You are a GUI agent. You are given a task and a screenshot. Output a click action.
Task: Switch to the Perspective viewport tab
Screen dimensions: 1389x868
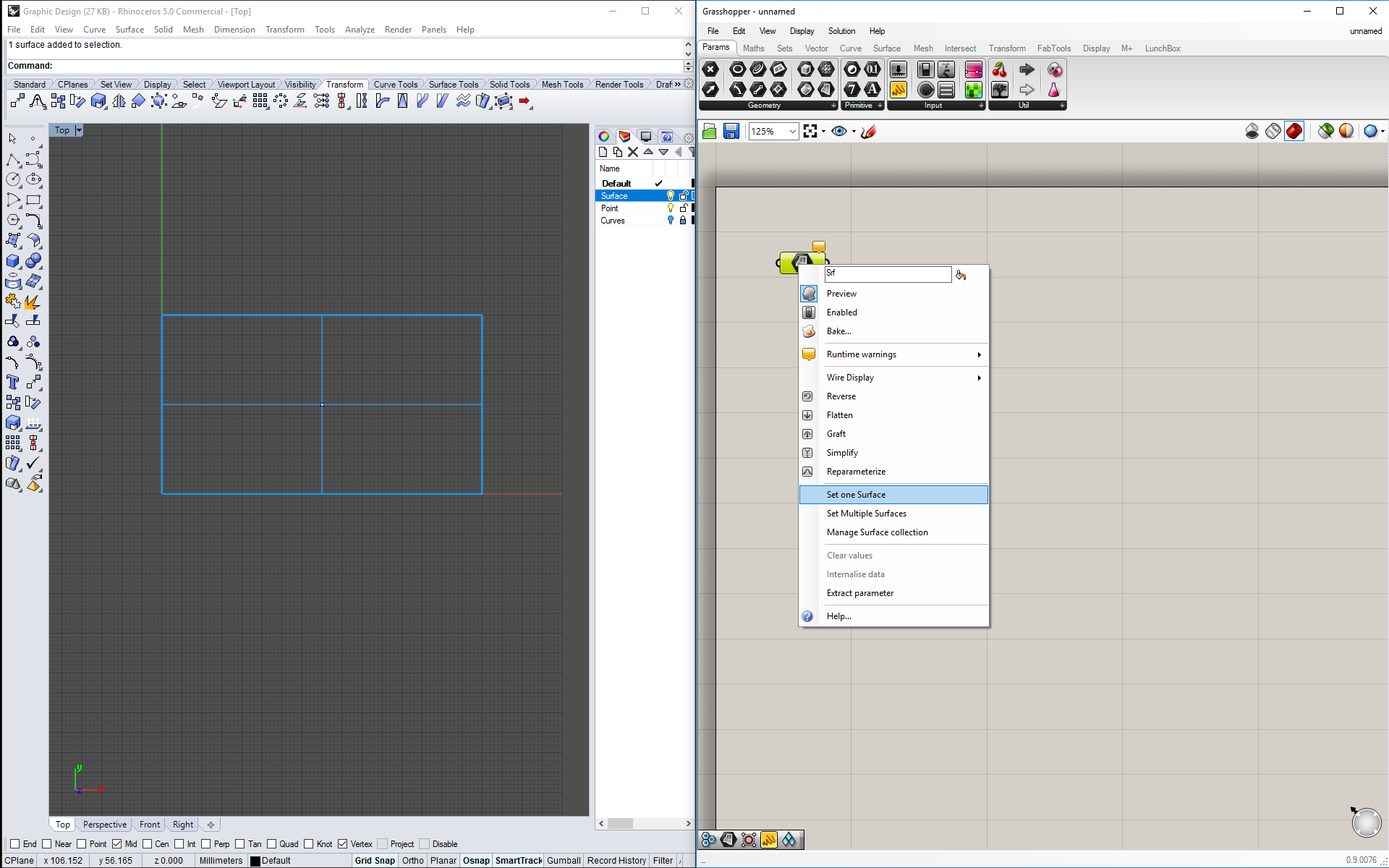pyautogui.click(x=105, y=825)
